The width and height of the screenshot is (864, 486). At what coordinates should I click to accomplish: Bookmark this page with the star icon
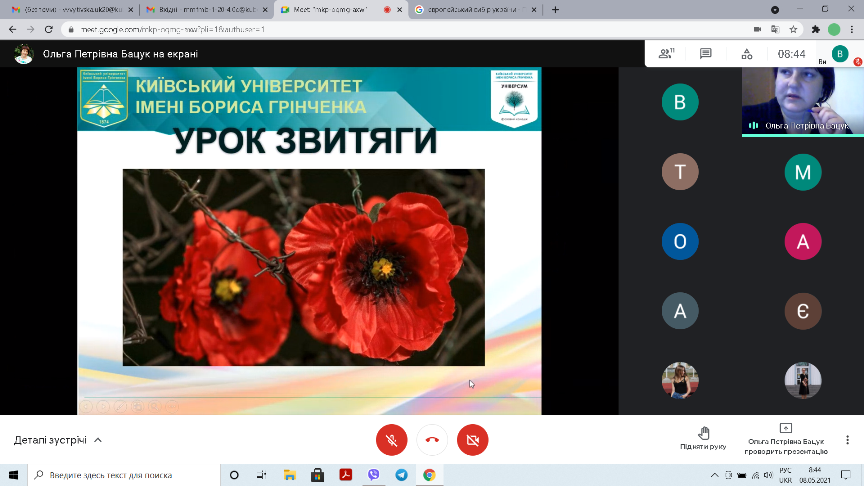[794, 30]
